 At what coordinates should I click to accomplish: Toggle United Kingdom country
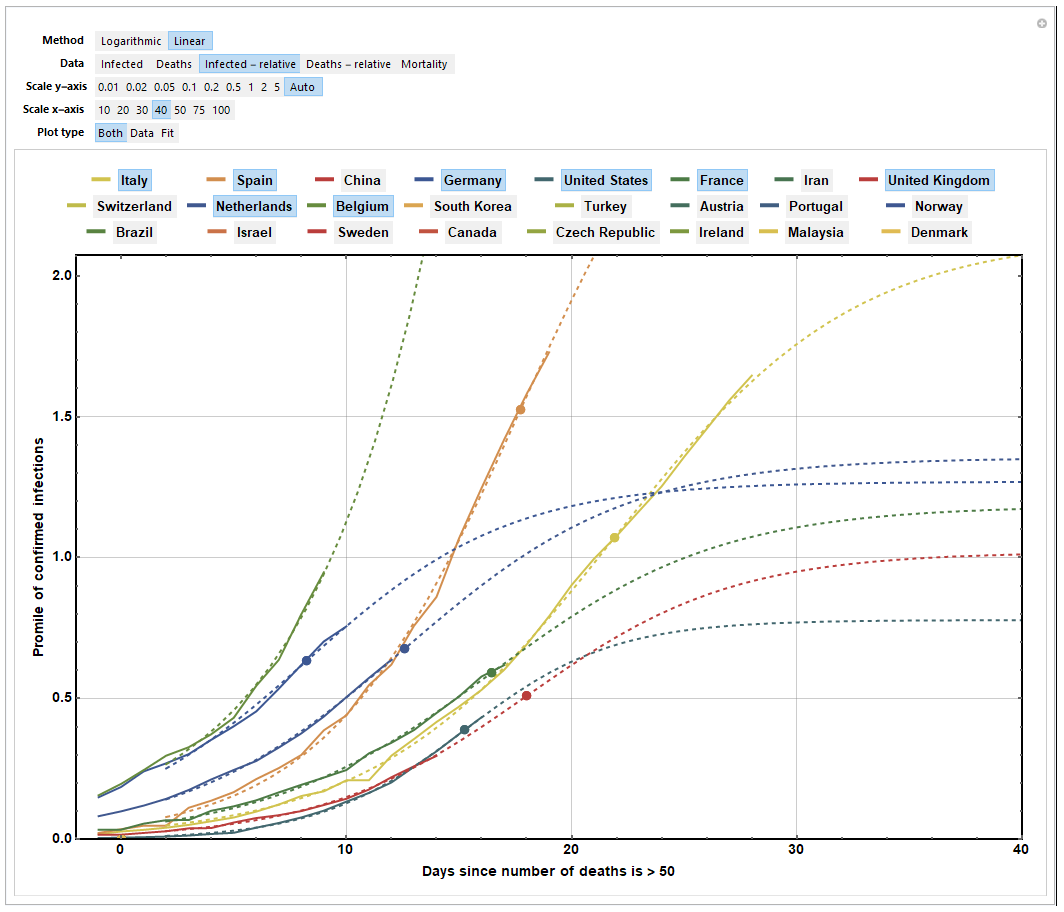click(x=939, y=180)
